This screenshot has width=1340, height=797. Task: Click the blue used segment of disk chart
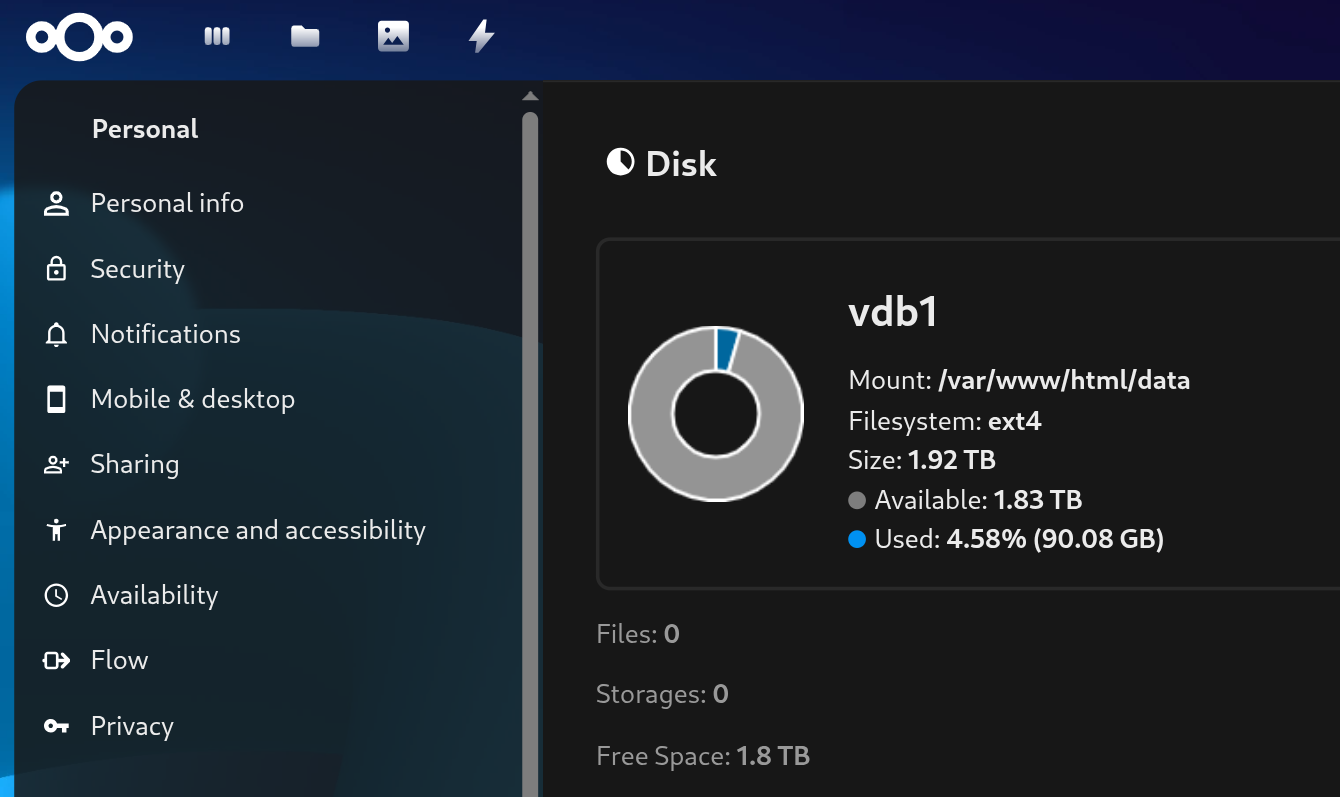[x=726, y=349]
